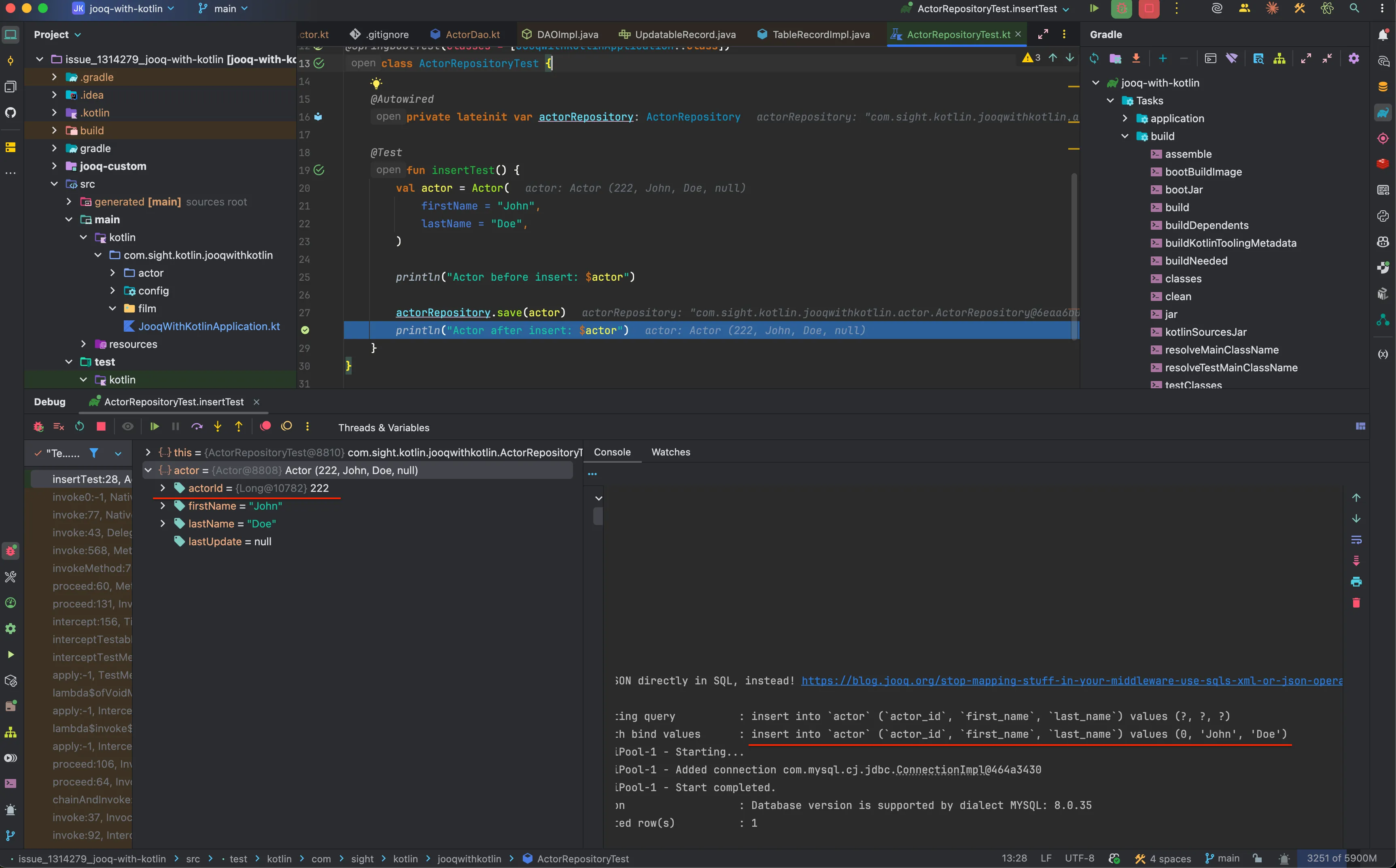Expand the .gradle folder in project tree

pyautogui.click(x=54, y=77)
